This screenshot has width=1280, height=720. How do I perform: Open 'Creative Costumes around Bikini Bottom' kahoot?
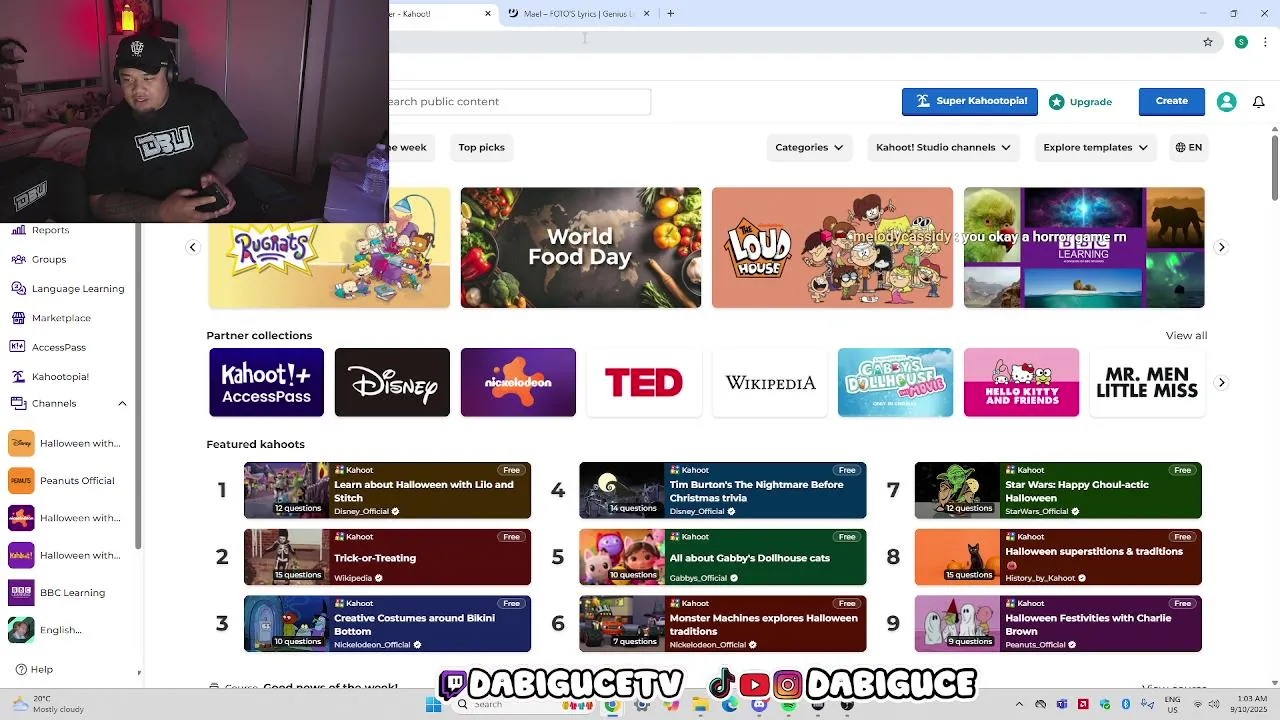pyautogui.click(x=387, y=624)
